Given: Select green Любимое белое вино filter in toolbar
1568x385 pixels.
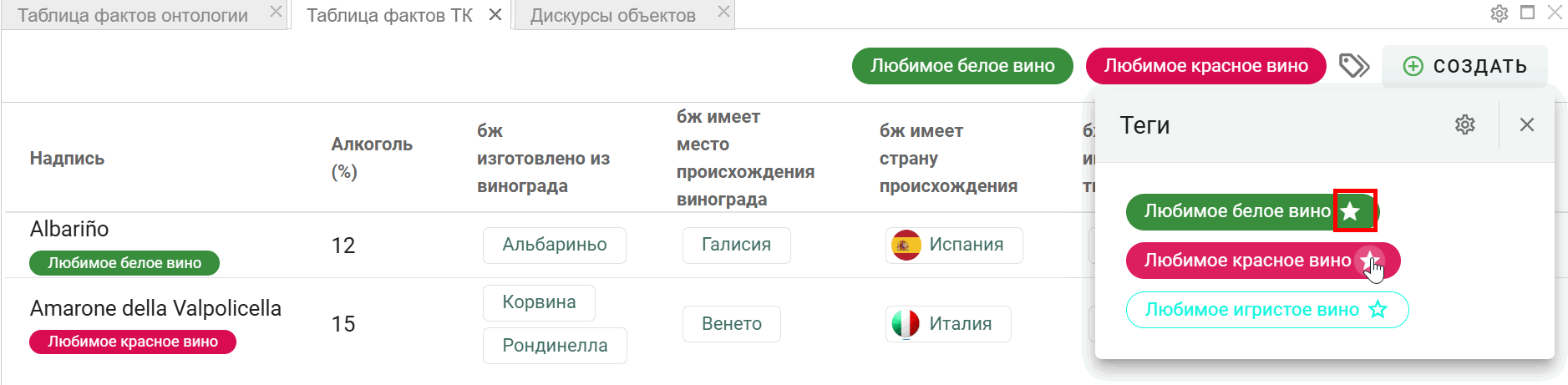Looking at the screenshot, I should (x=962, y=66).
